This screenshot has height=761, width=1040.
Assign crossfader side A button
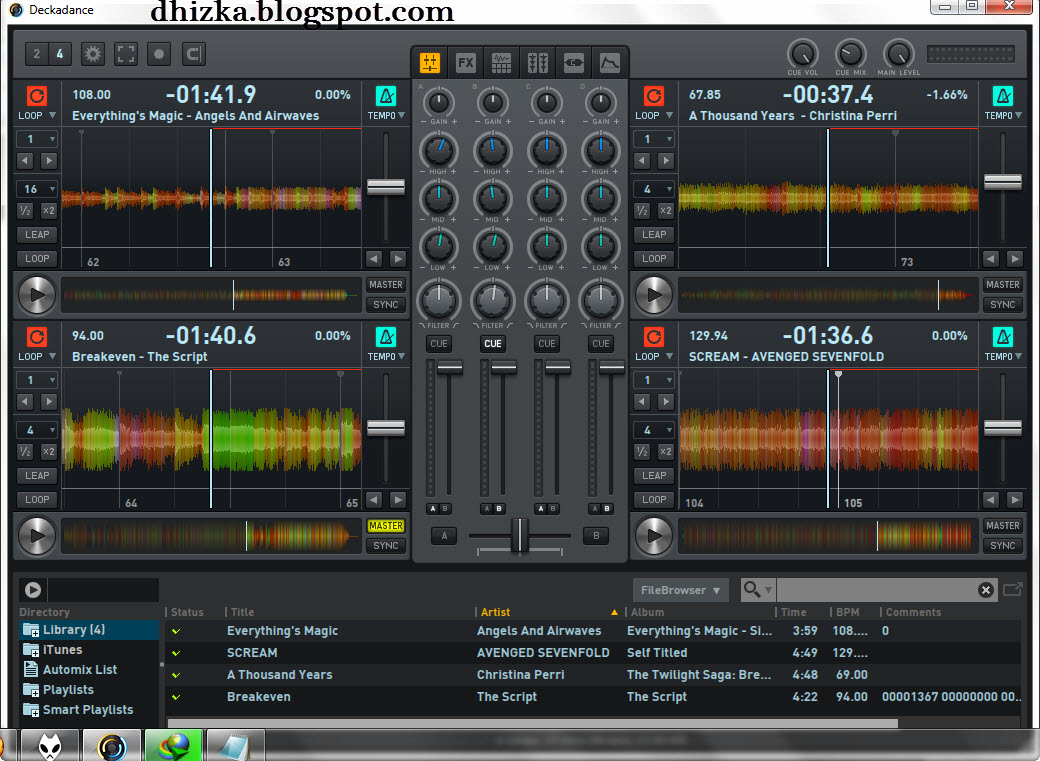tap(444, 536)
